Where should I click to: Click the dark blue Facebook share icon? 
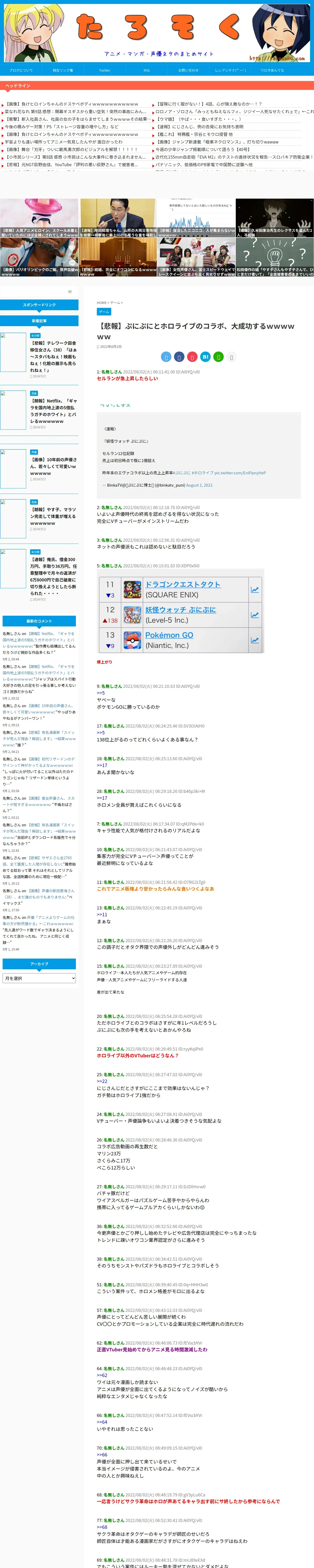[x=179, y=357]
